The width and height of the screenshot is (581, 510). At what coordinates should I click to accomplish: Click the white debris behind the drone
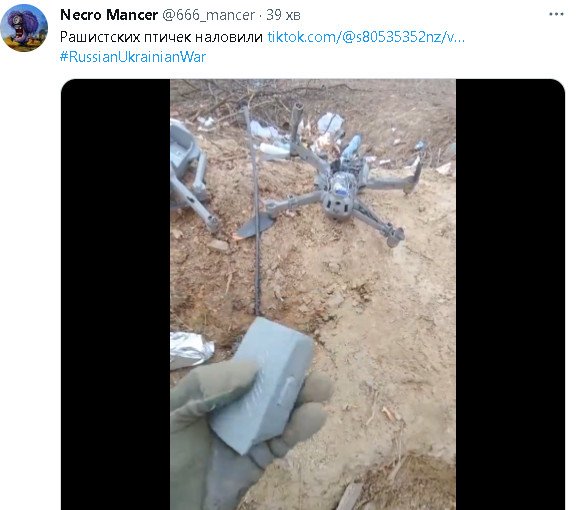(x=331, y=123)
